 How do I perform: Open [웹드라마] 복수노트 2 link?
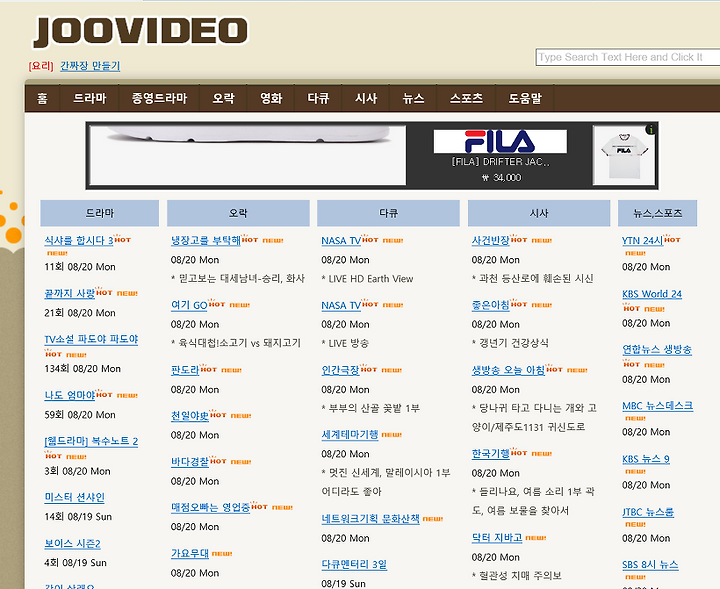(x=91, y=441)
